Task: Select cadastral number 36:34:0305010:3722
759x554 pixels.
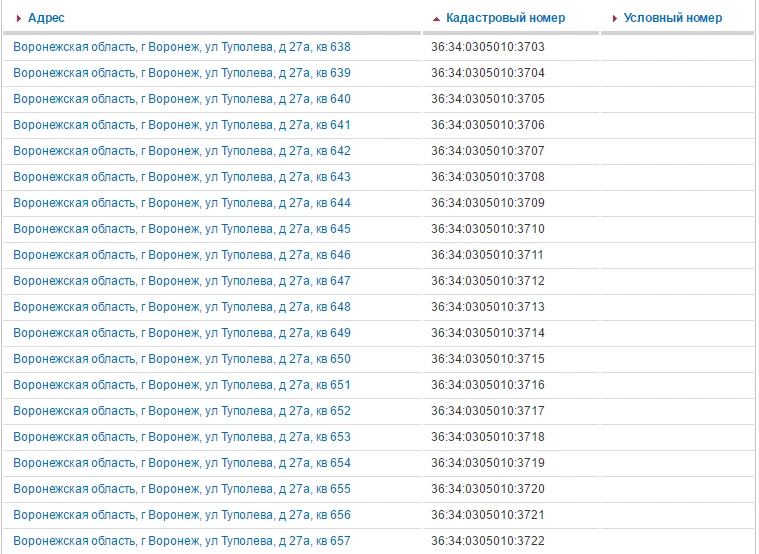Action: coord(488,541)
